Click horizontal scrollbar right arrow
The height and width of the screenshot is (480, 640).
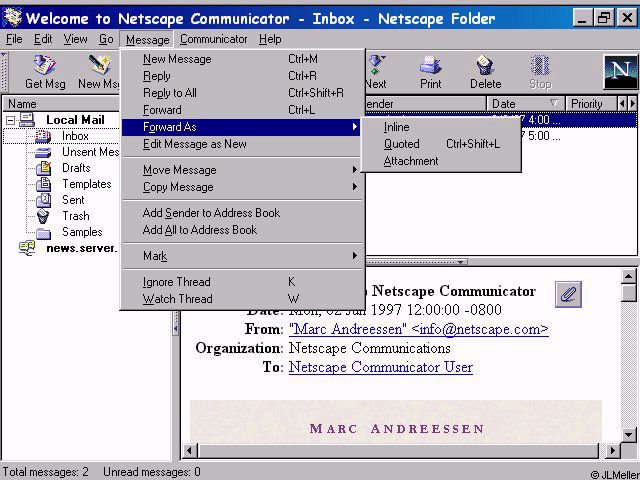click(x=612, y=451)
